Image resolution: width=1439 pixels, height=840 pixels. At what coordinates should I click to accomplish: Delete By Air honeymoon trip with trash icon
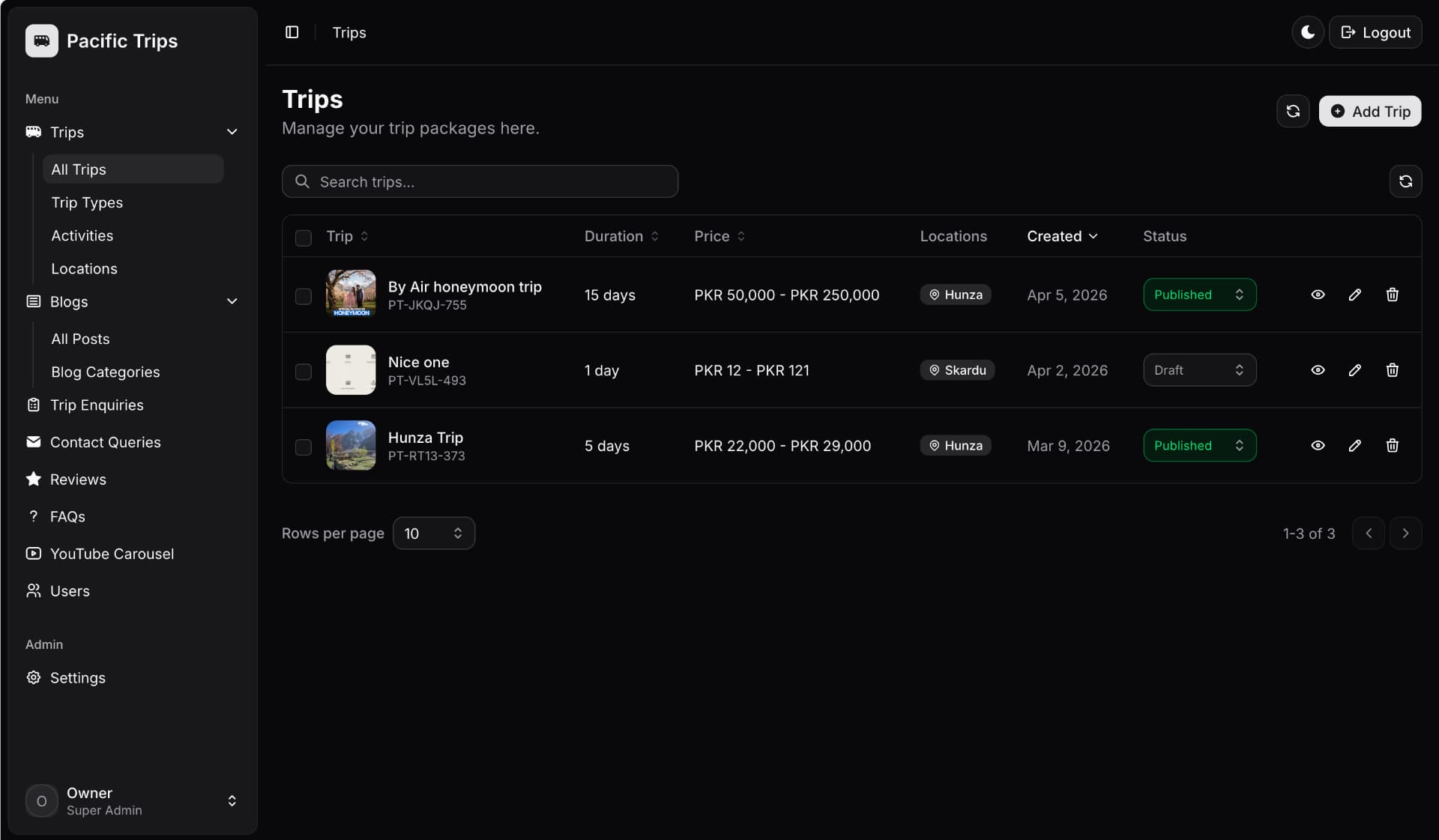coord(1392,294)
